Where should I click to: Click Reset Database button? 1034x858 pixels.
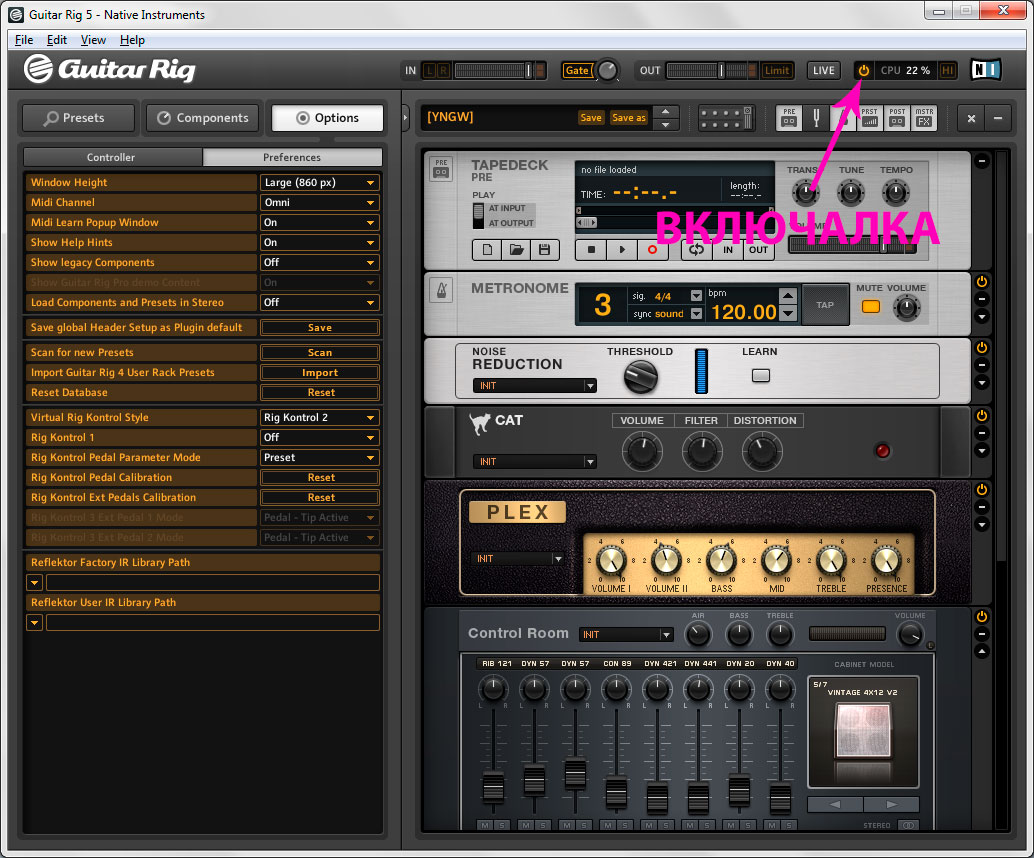coord(320,392)
